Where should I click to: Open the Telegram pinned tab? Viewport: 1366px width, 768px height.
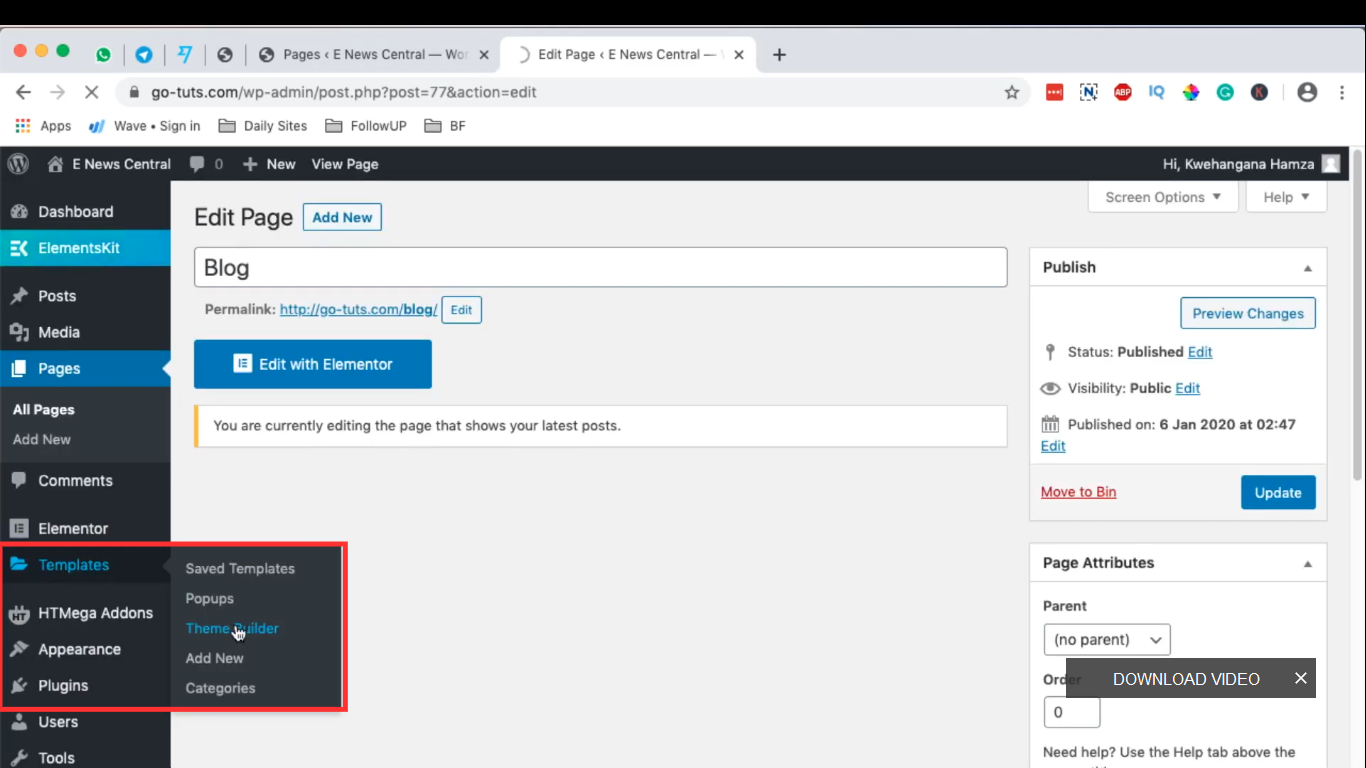(144, 55)
